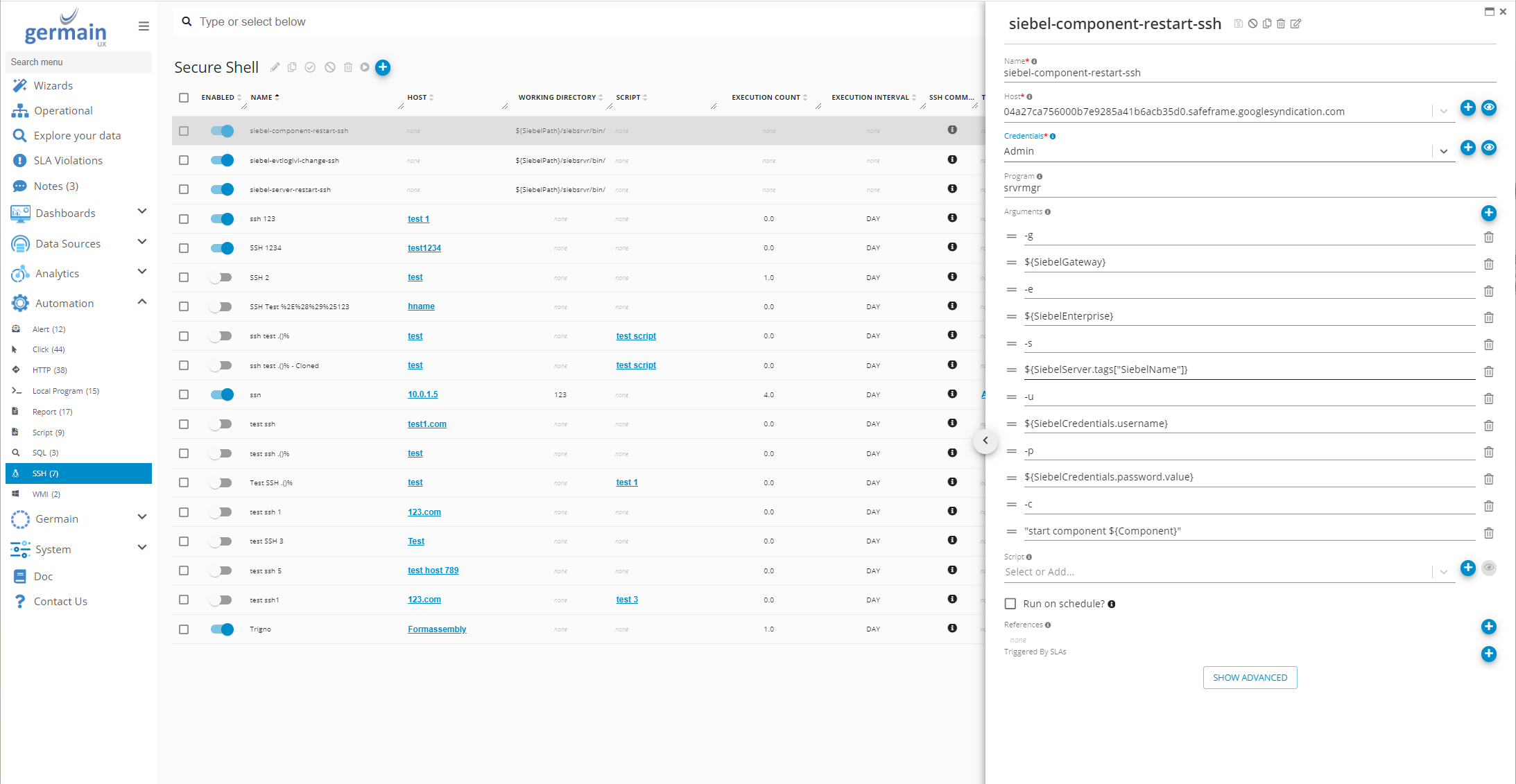Image resolution: width=1516 pixels, height=784 pixels.
Task: Expand the Data Sources section in the sidebar
Action: (x=142, y=242)
